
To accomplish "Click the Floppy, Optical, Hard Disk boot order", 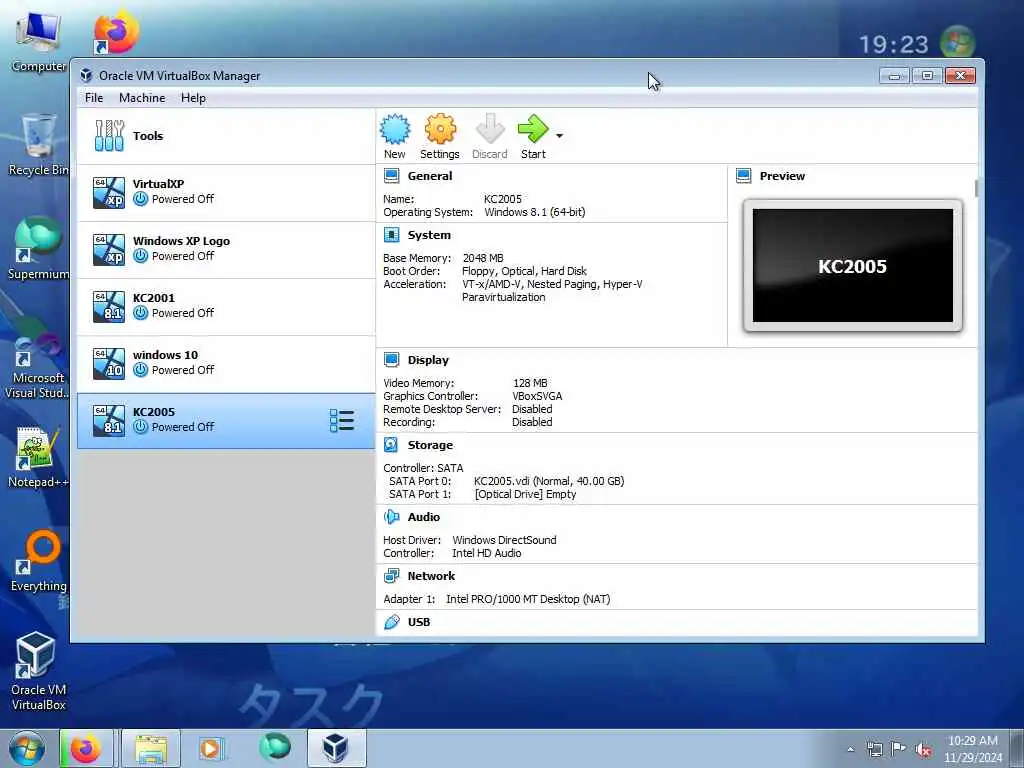I will click(524, 271).
